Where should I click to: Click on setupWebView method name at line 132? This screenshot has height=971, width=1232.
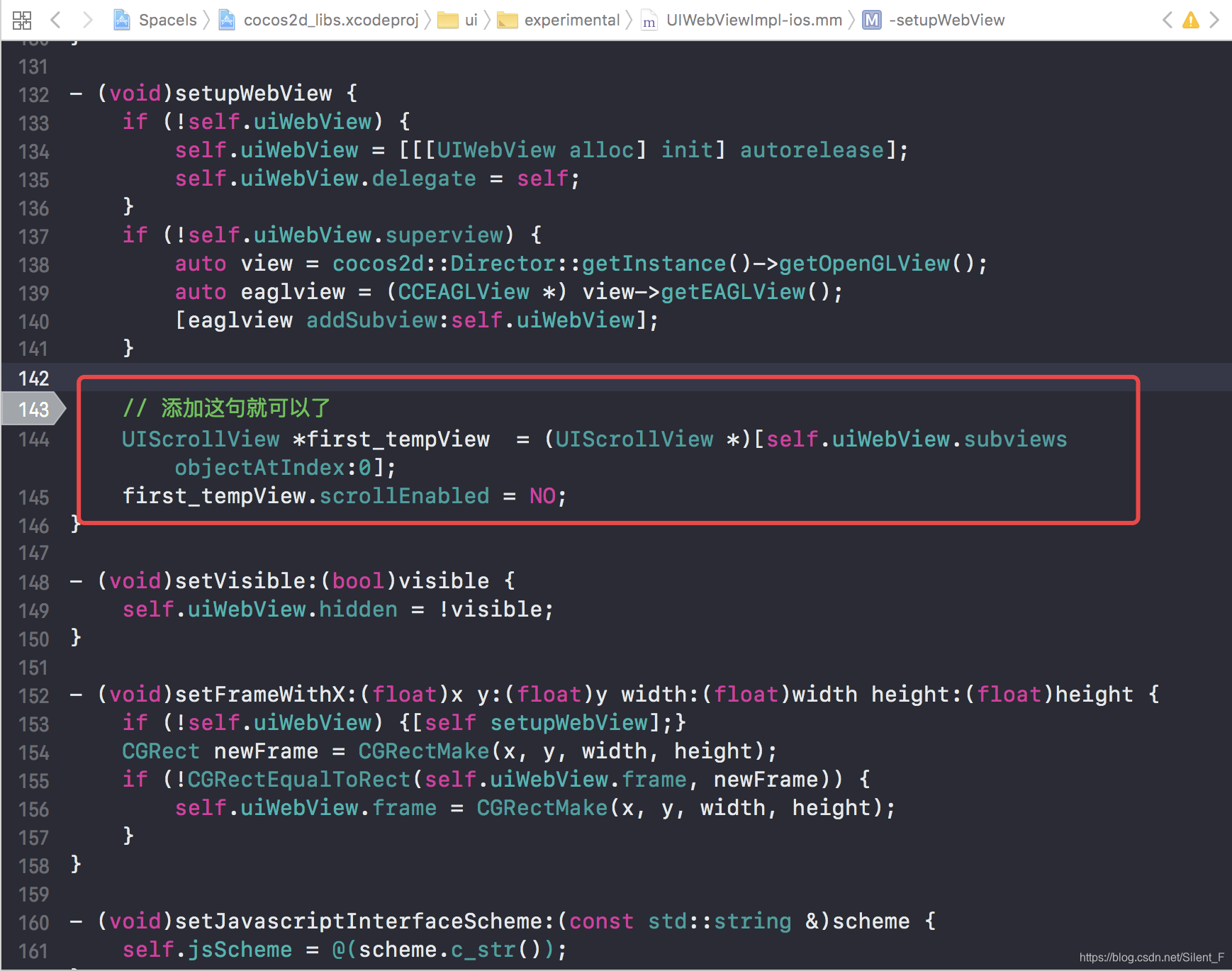(254, 93)
